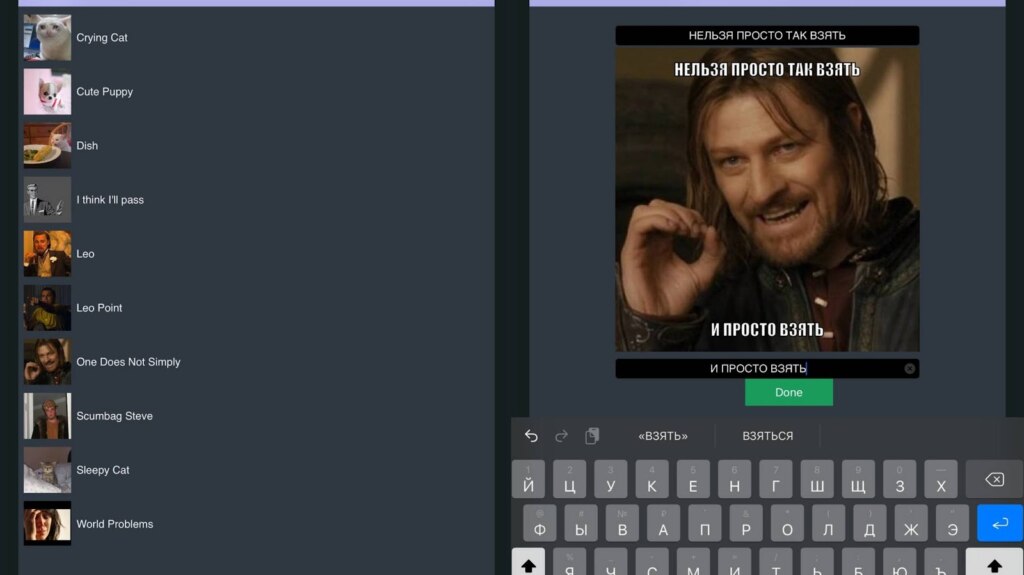This screenshot has width=1024, height=575.
Task: Click the 'Crying Cat' label
Action: tap(102, 38)
